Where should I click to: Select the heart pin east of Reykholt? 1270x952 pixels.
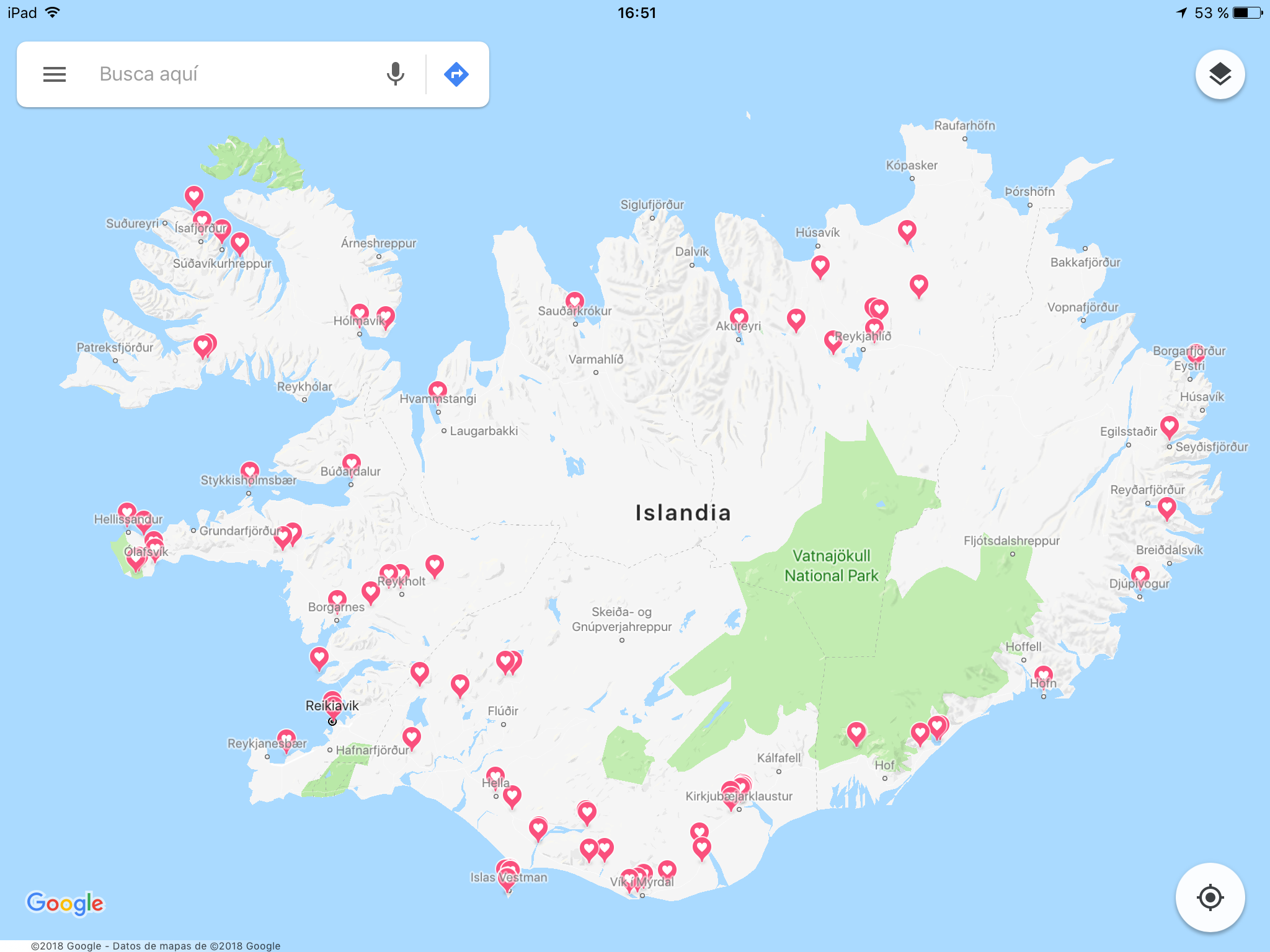click(435, 566)
